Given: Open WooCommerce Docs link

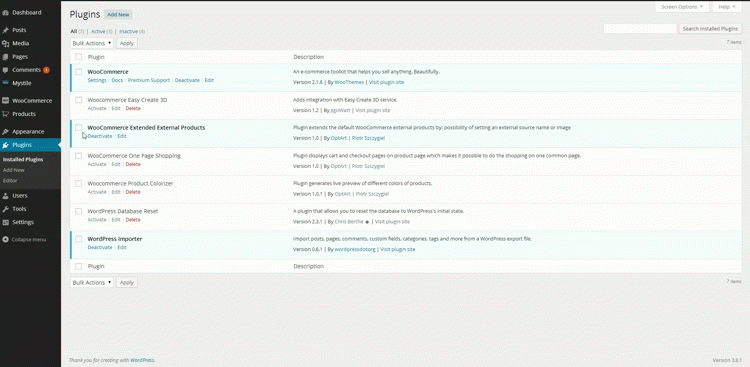Looking at the screenshot, I should (117, 80).
